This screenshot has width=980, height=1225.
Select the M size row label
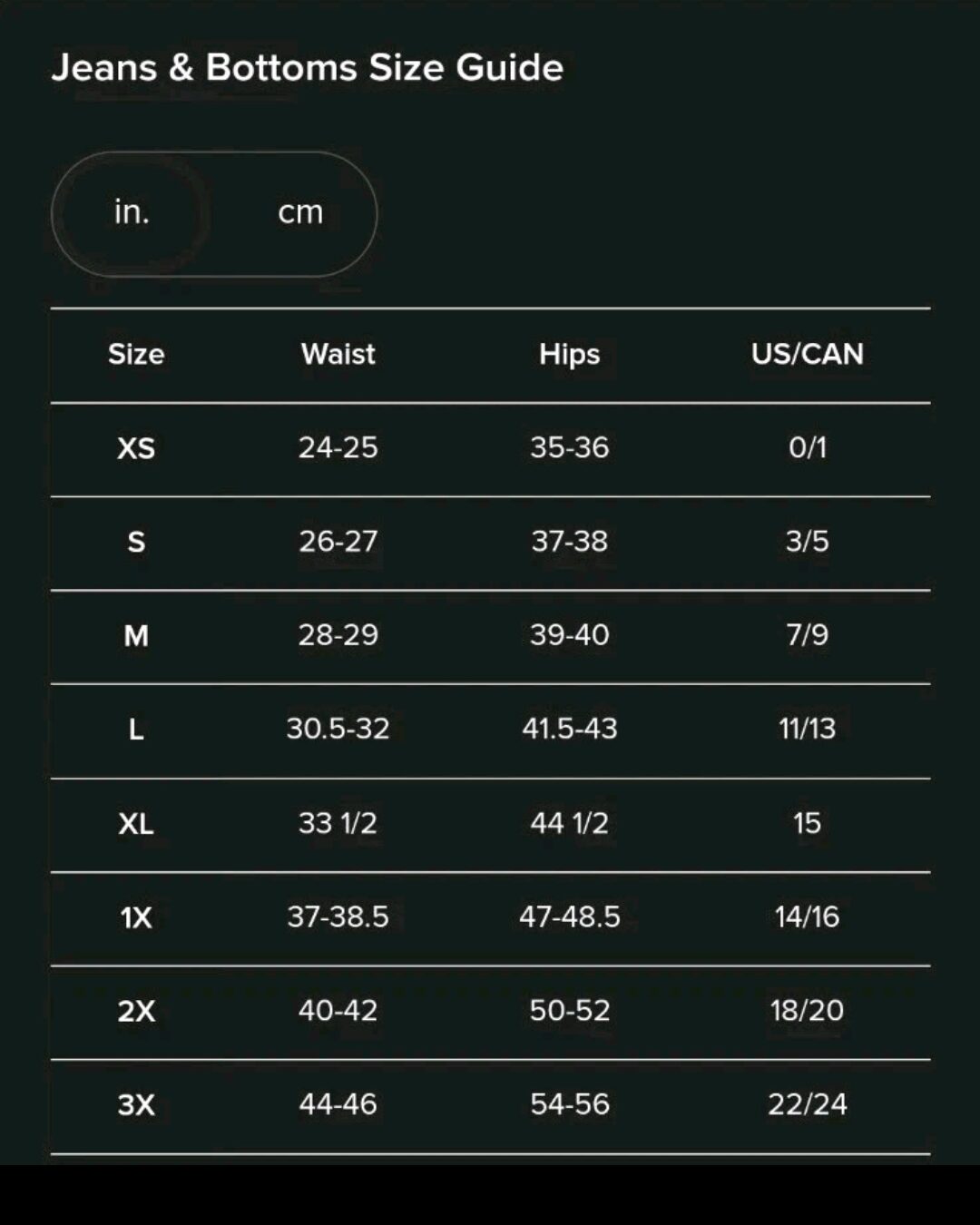[136, 636]
